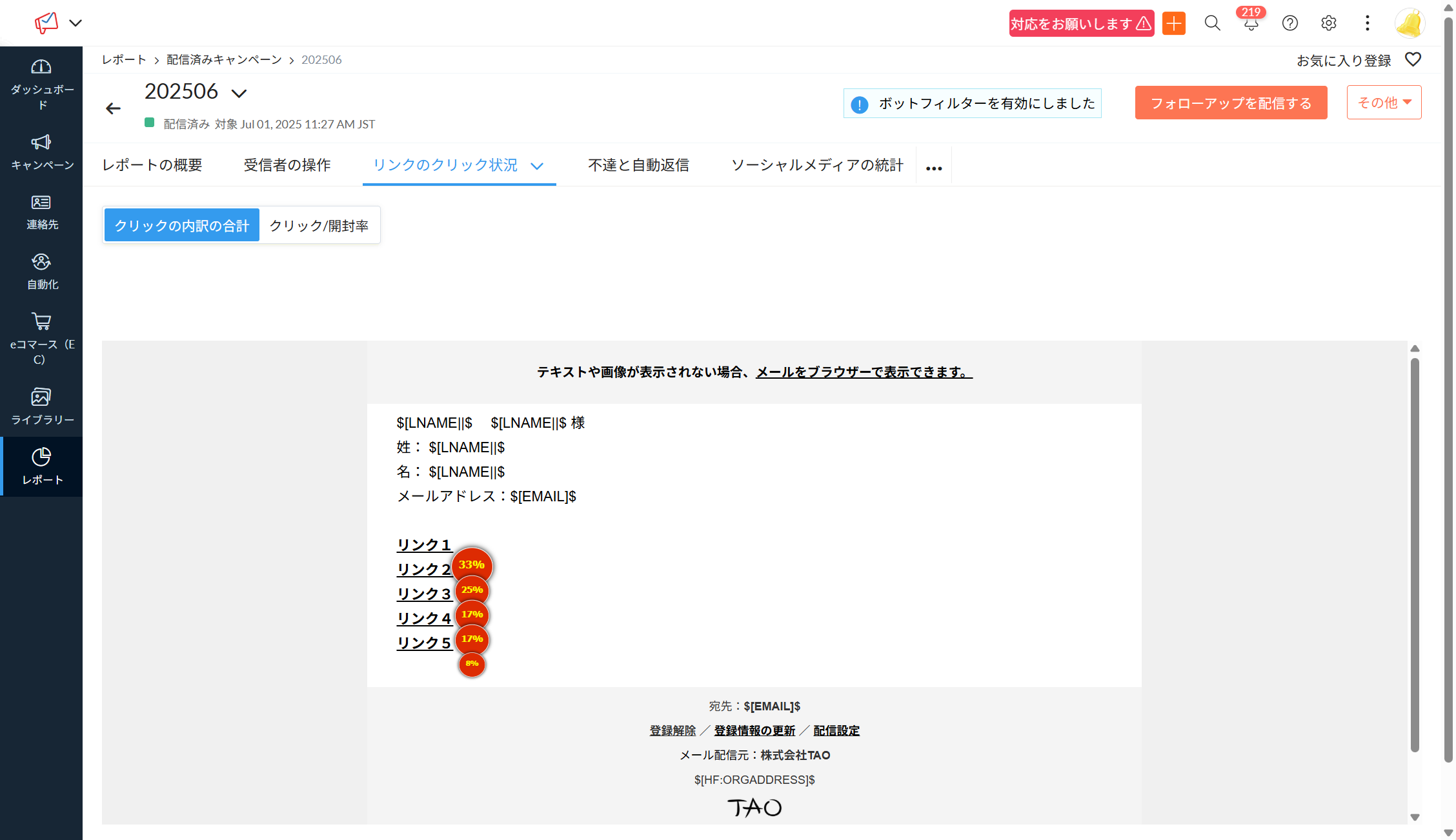Expand the app switcher chevron beside logo
The width and height of the screenshot is (1456, 840).
coord(76,23)
